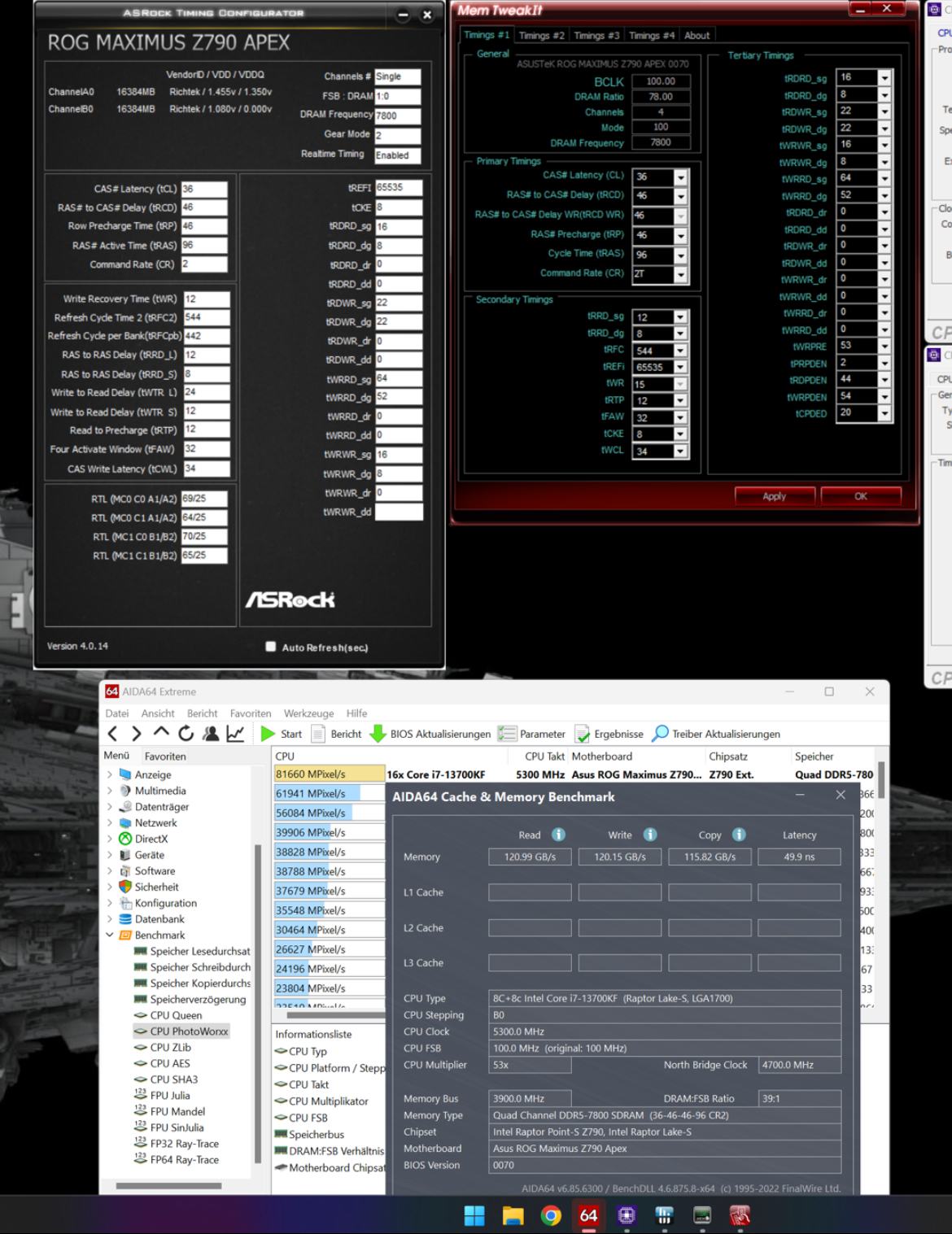Switch to Timings #4 tab
The image size is (952, 1234).
(652, 35)
